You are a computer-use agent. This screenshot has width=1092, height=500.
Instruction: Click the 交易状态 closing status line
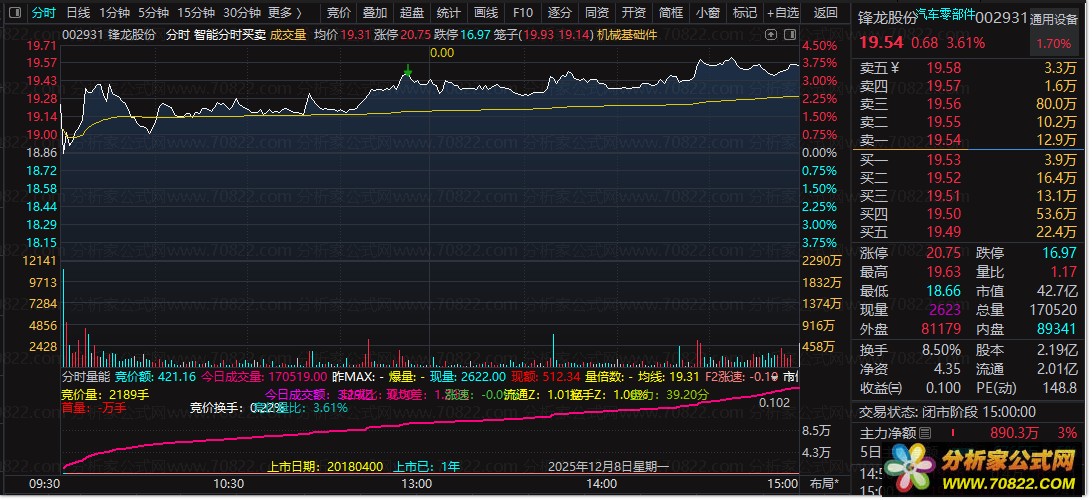coord(948,412)
